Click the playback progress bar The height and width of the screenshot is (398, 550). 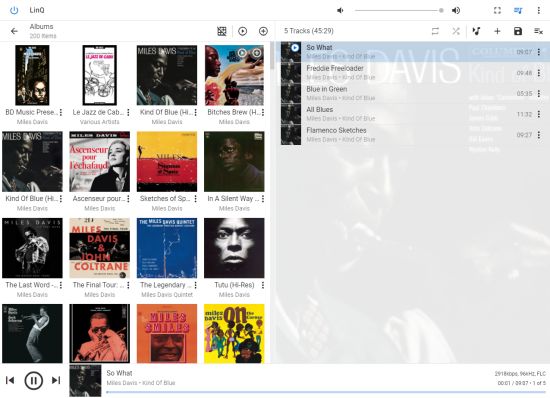(326, 392)
